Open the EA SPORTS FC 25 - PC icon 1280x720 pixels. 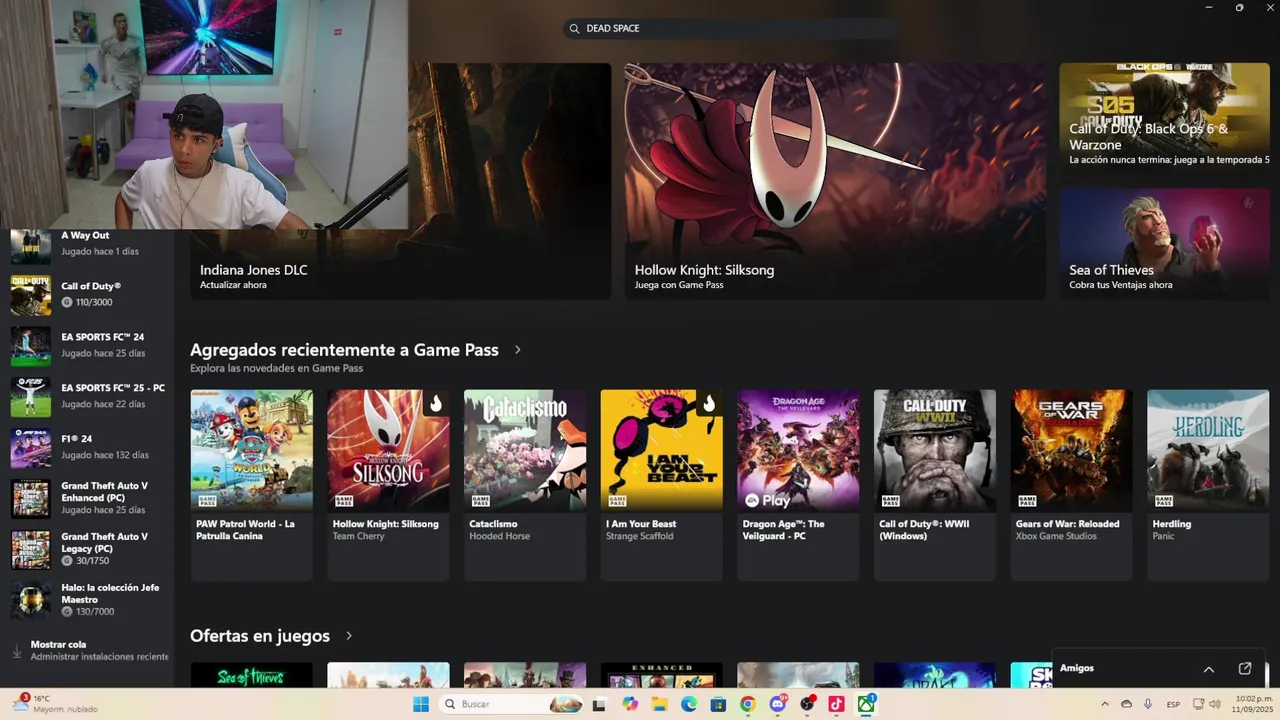tap(30, 397)
